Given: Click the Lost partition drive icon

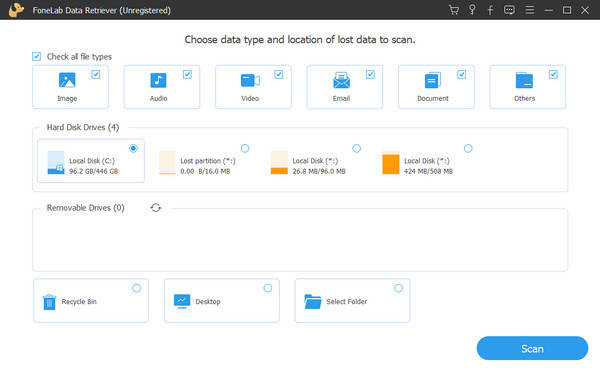Looking at the screenshot, I should tap(167, 163).
